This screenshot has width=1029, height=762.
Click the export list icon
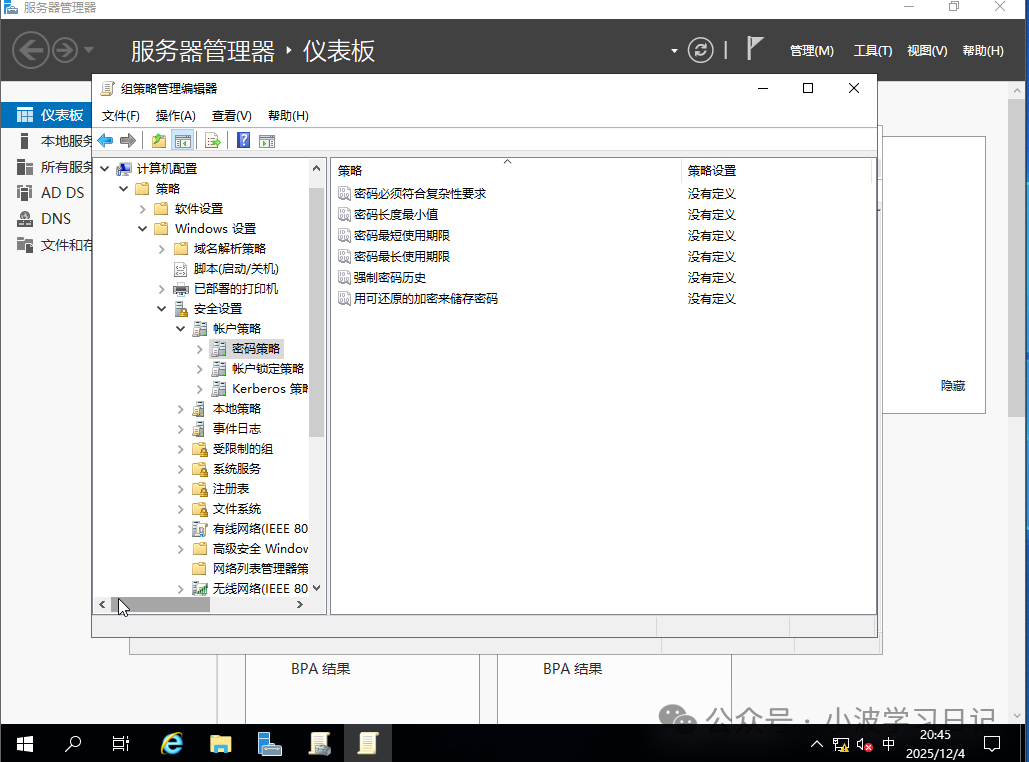(x=212, y=140)
